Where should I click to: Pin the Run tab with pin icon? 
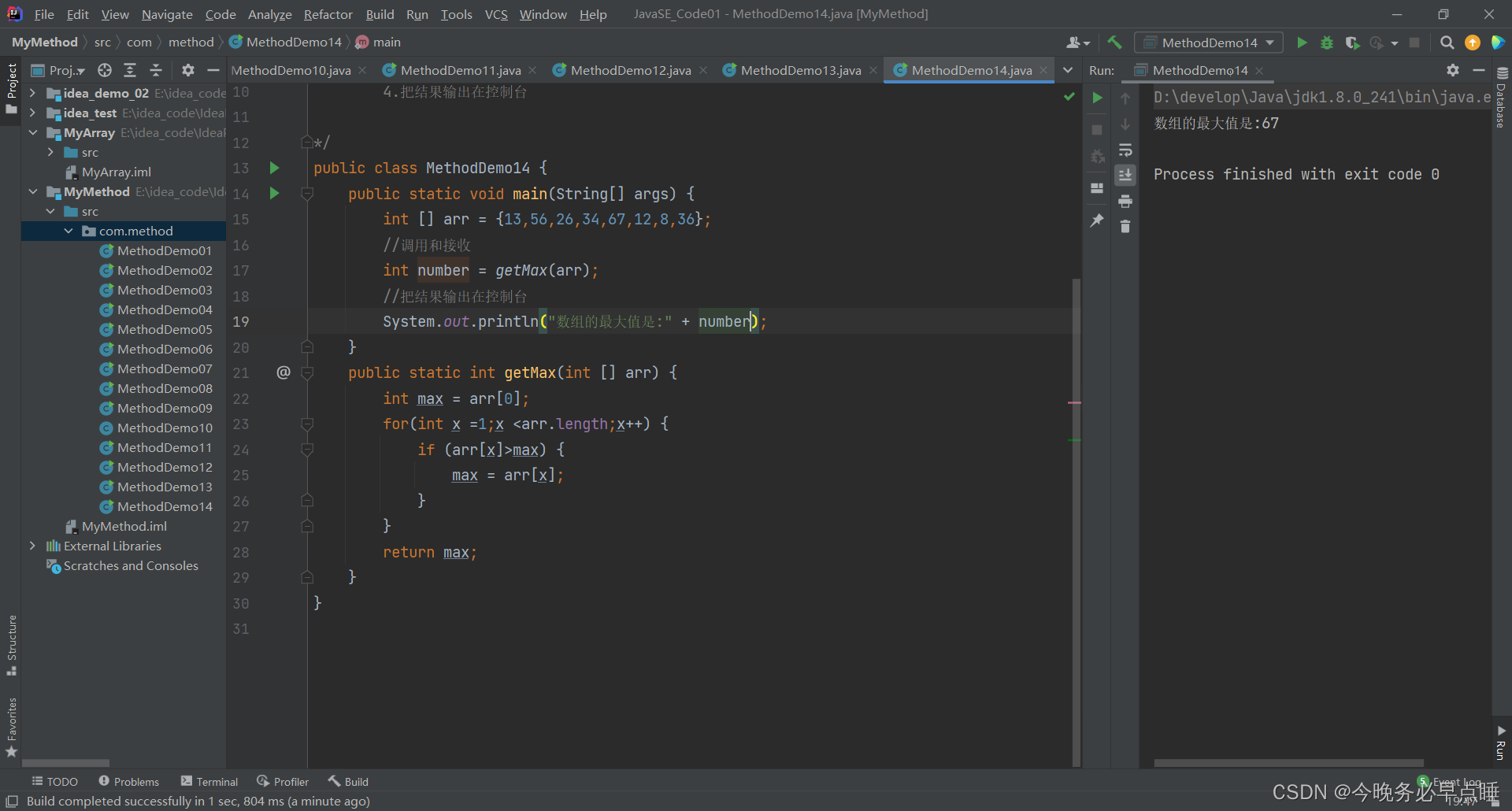point(1097,220)
